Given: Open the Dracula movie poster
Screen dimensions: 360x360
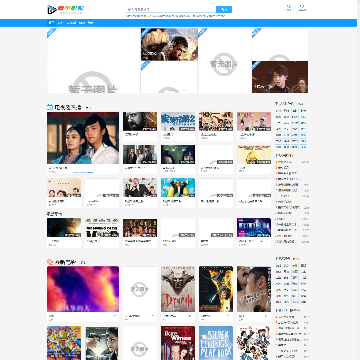Looking at the screenshot, I should tap(178, 289).
